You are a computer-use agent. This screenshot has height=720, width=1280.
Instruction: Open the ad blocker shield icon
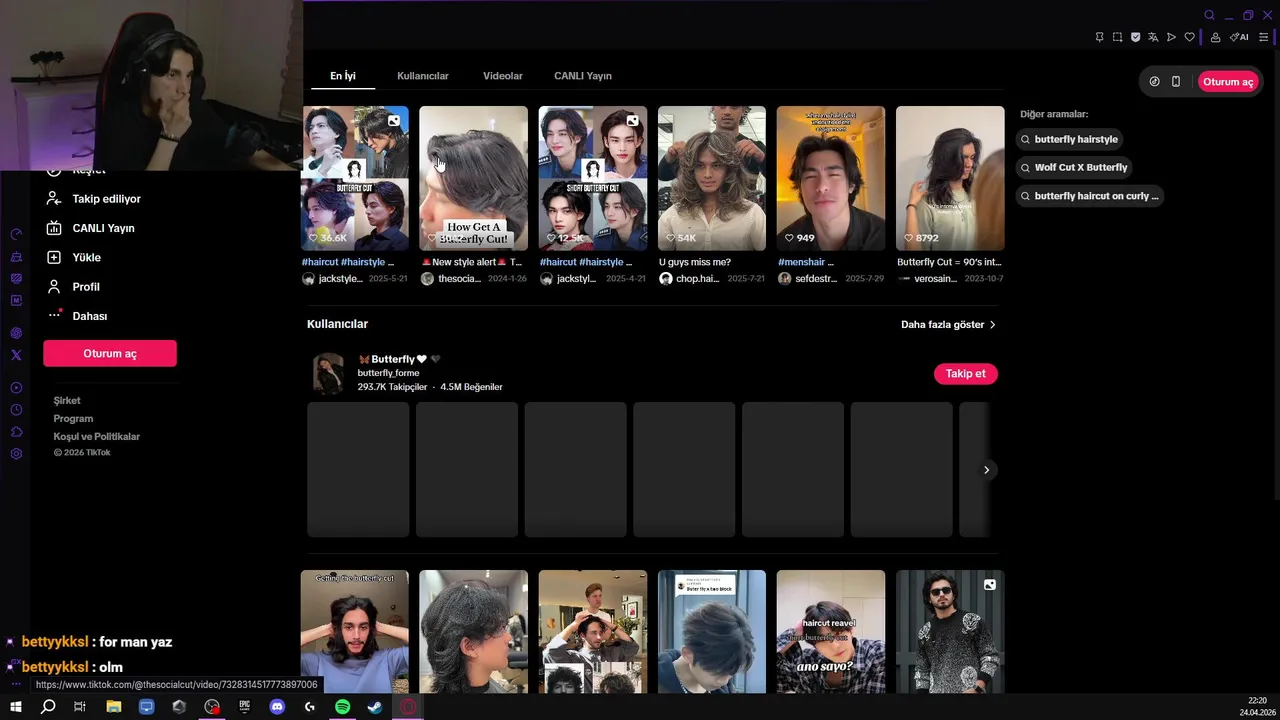click(1135, 37)
